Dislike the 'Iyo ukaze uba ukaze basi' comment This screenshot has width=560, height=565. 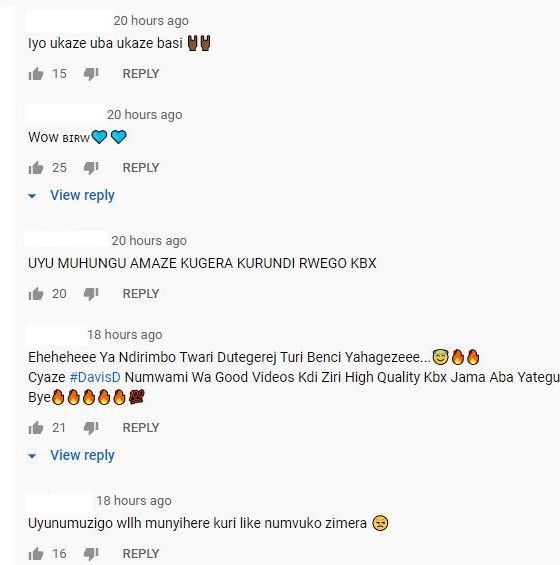[91, 74]
